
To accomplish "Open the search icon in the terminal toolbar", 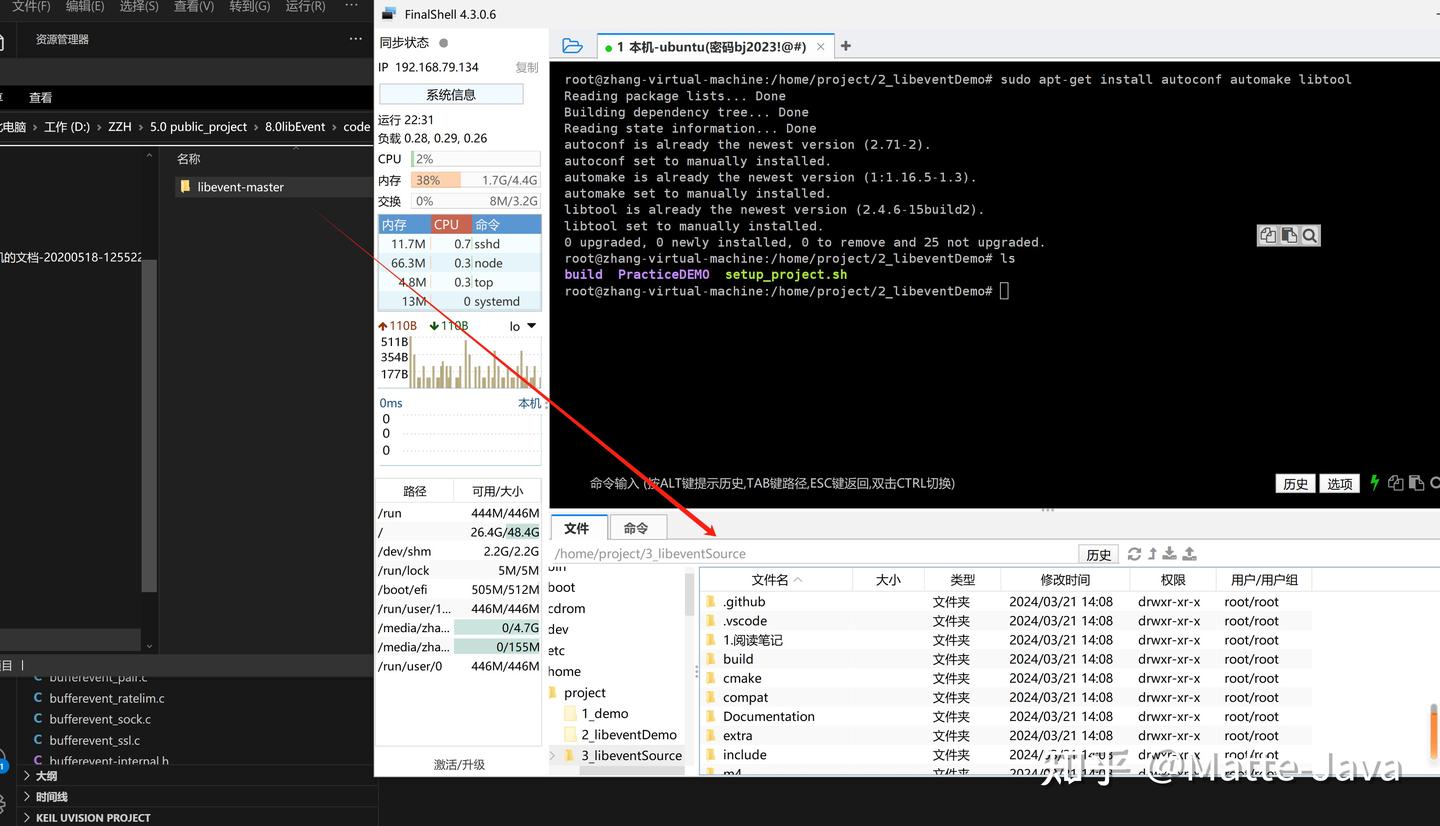I will click(x=1310, y=235).
